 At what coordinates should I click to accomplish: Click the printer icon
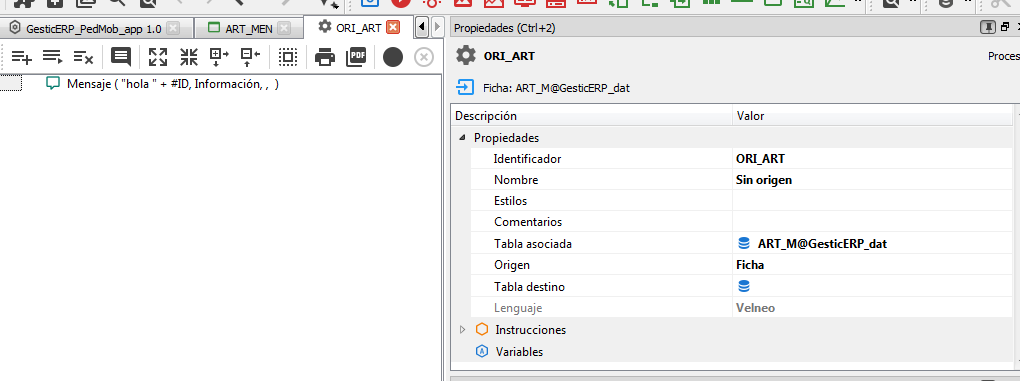325,57
